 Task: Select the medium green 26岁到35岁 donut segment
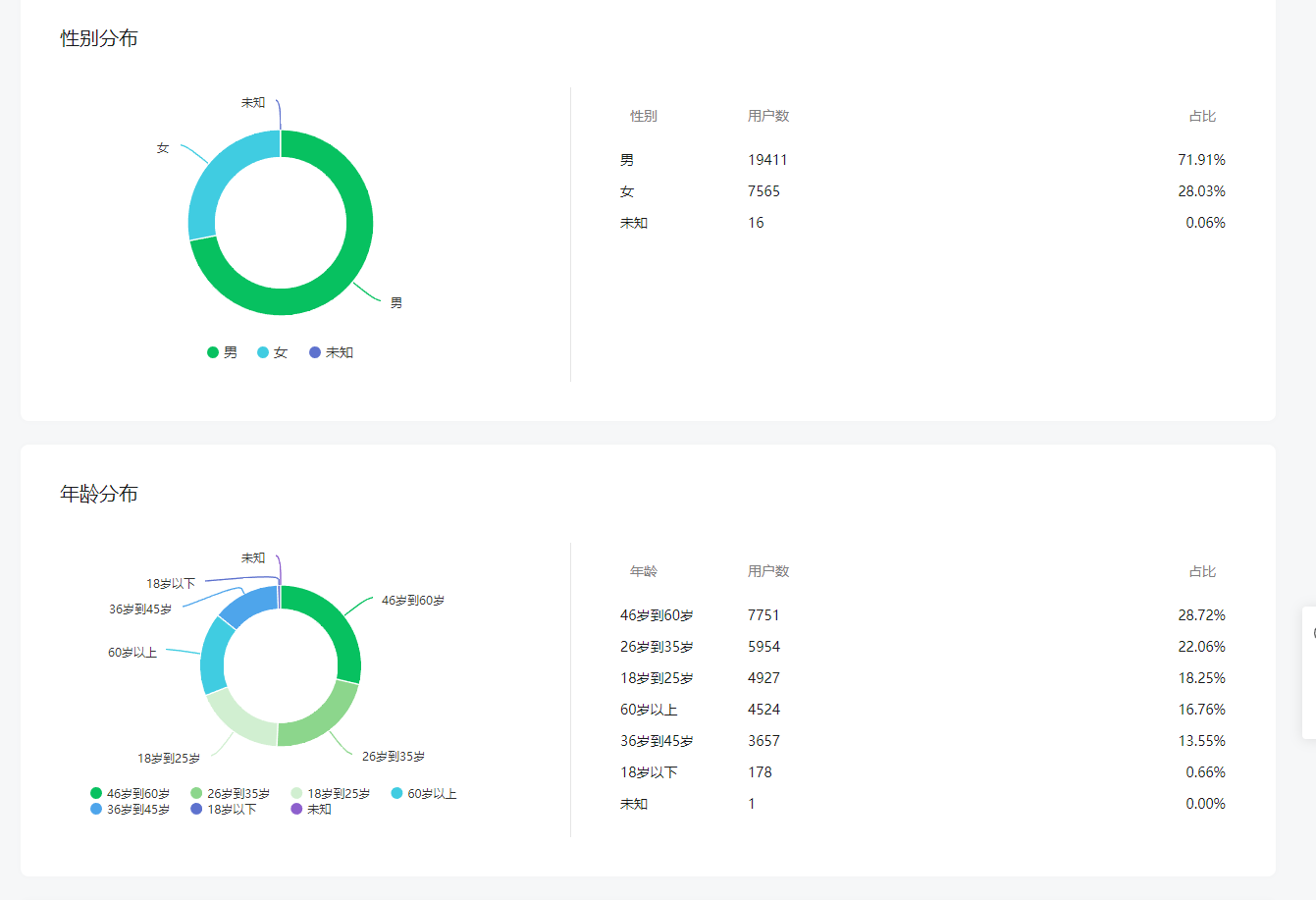click(x=324, y=721)
